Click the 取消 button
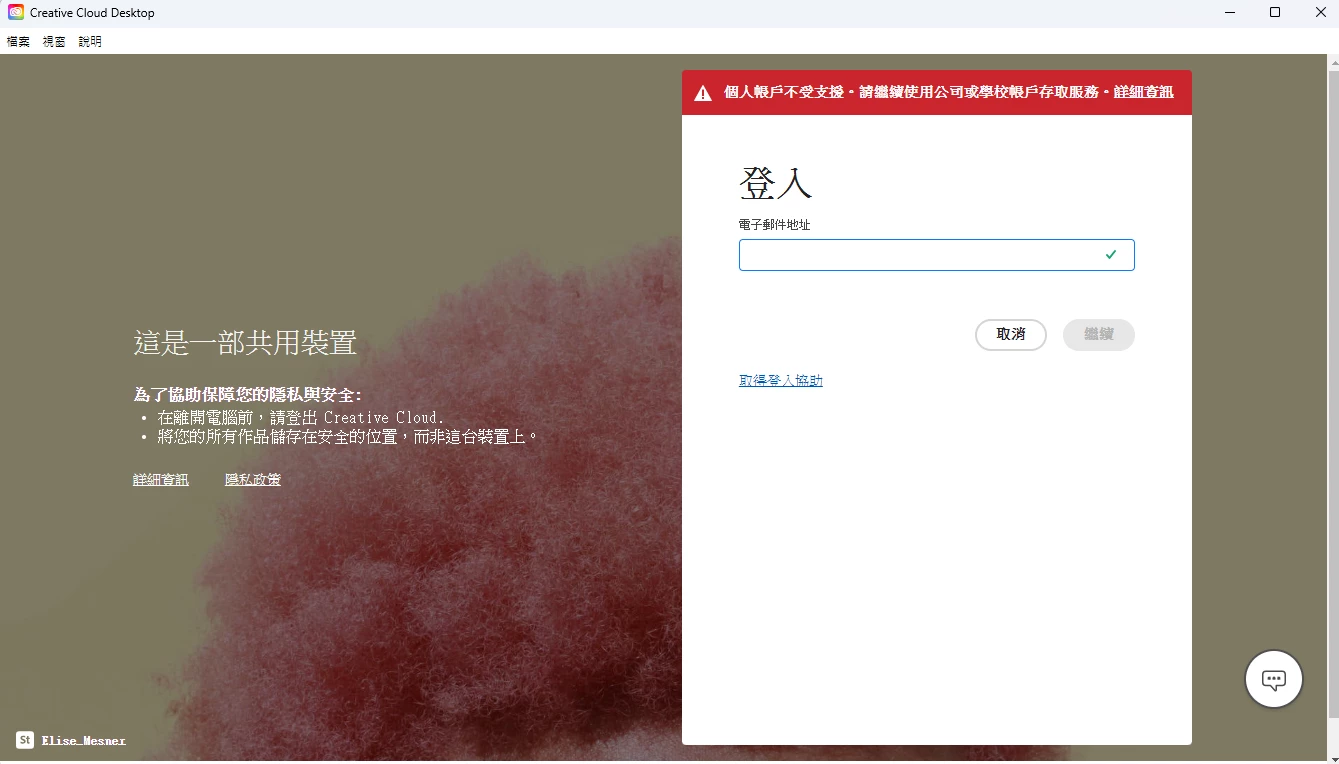1339x764 pixels. point(1011,335)
